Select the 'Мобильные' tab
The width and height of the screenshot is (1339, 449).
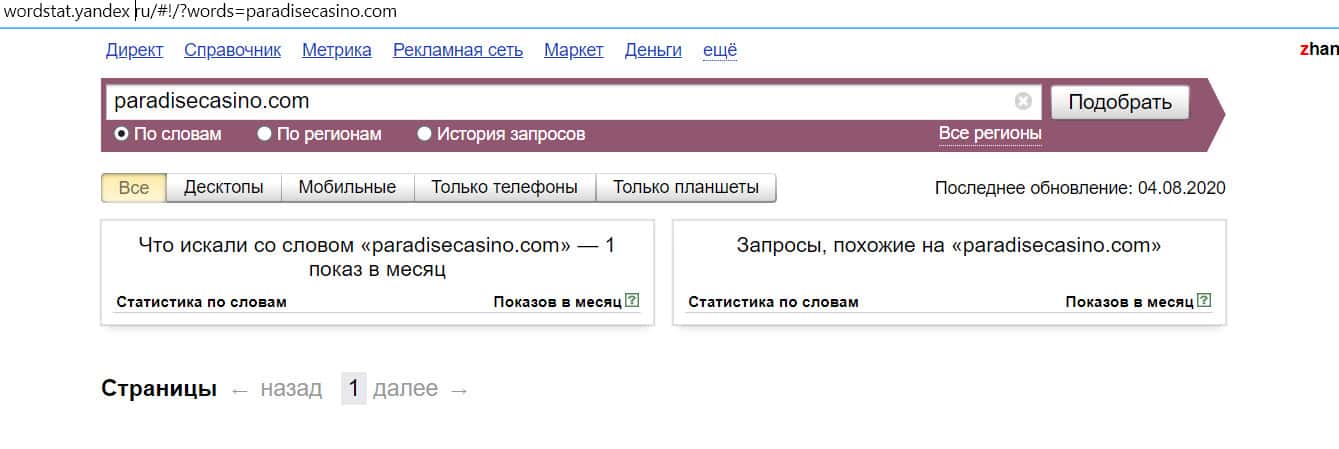coord(347,187)
